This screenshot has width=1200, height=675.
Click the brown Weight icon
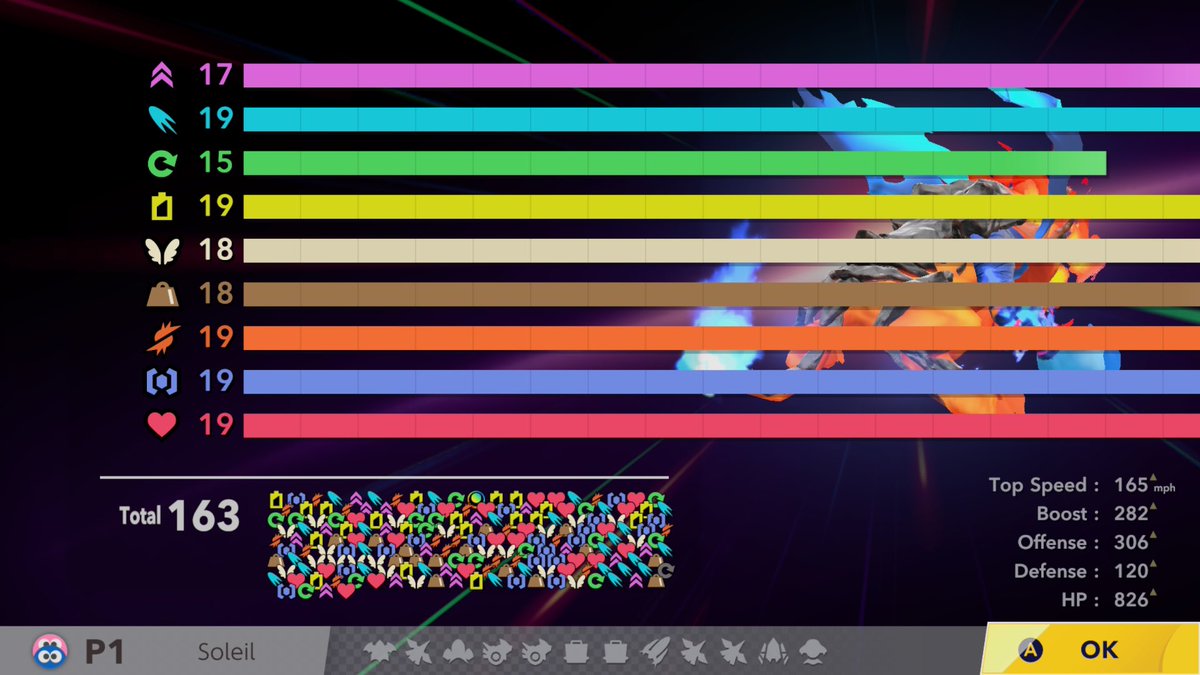click(161, 294)
